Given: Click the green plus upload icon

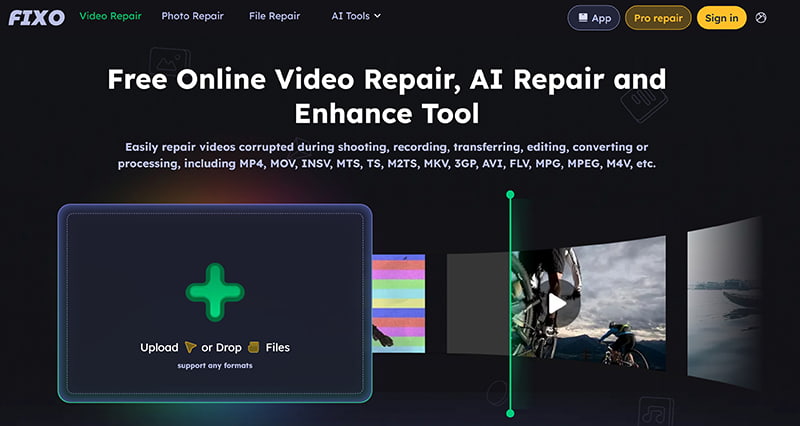Looking at the screenshot, I should coord(215,292).
